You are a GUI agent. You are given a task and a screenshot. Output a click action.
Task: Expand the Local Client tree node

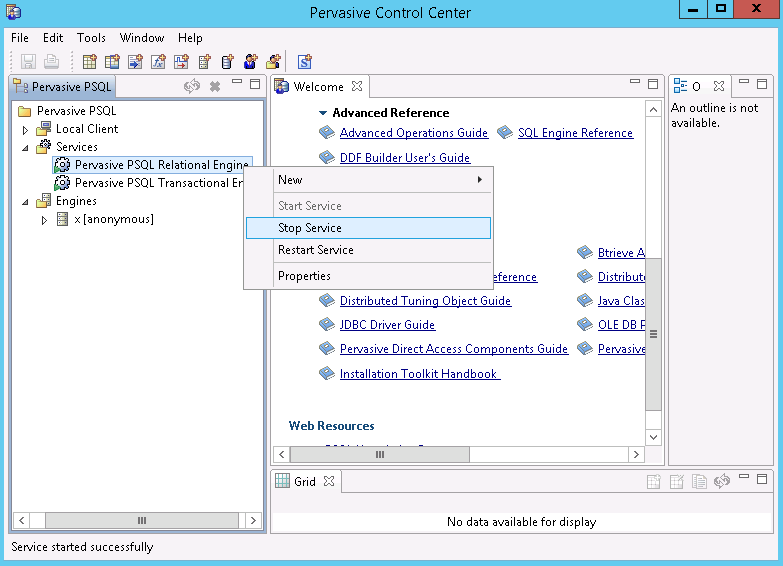(26, 130)
